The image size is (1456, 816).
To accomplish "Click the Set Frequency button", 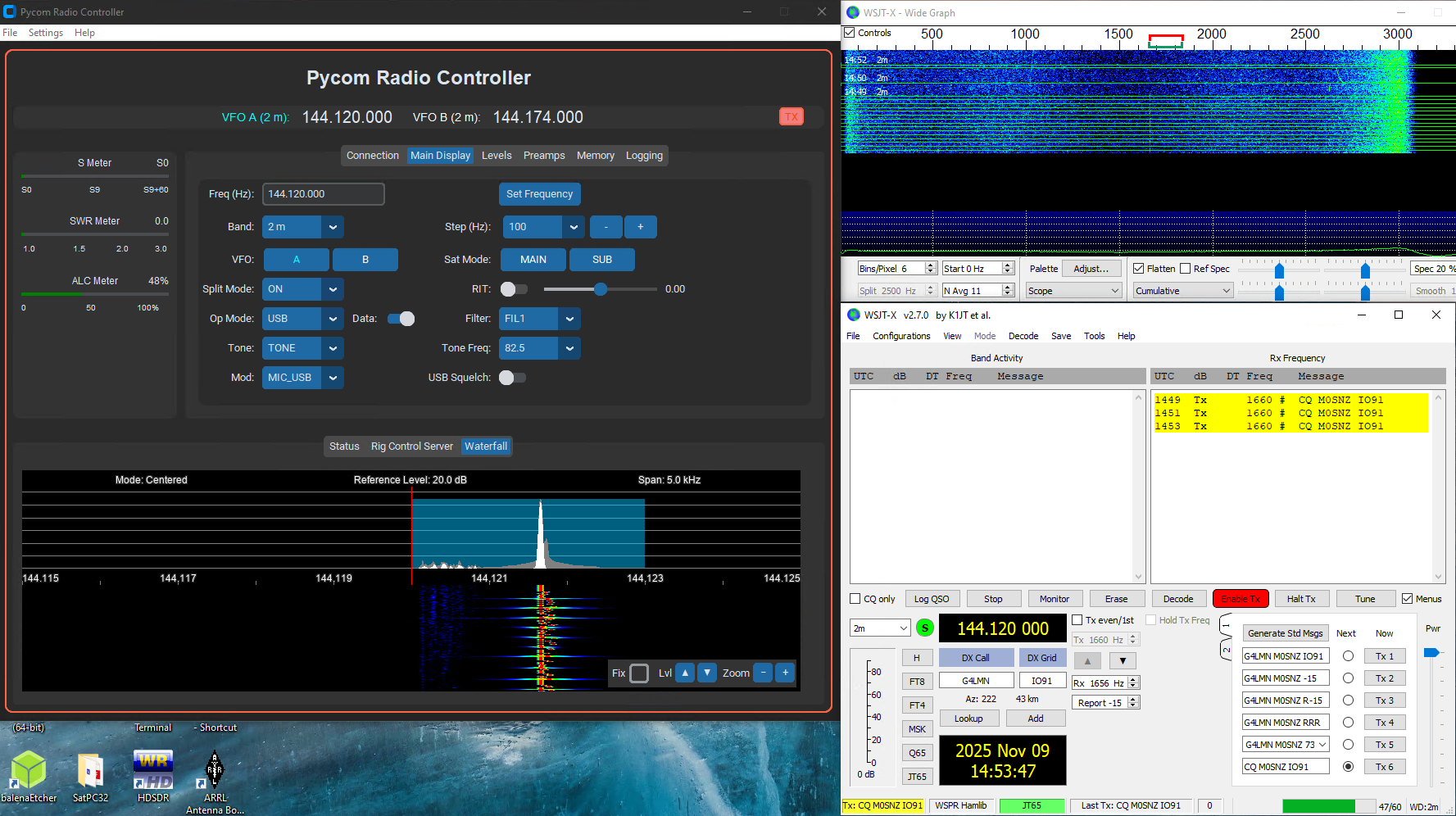I will pos(539,194).
